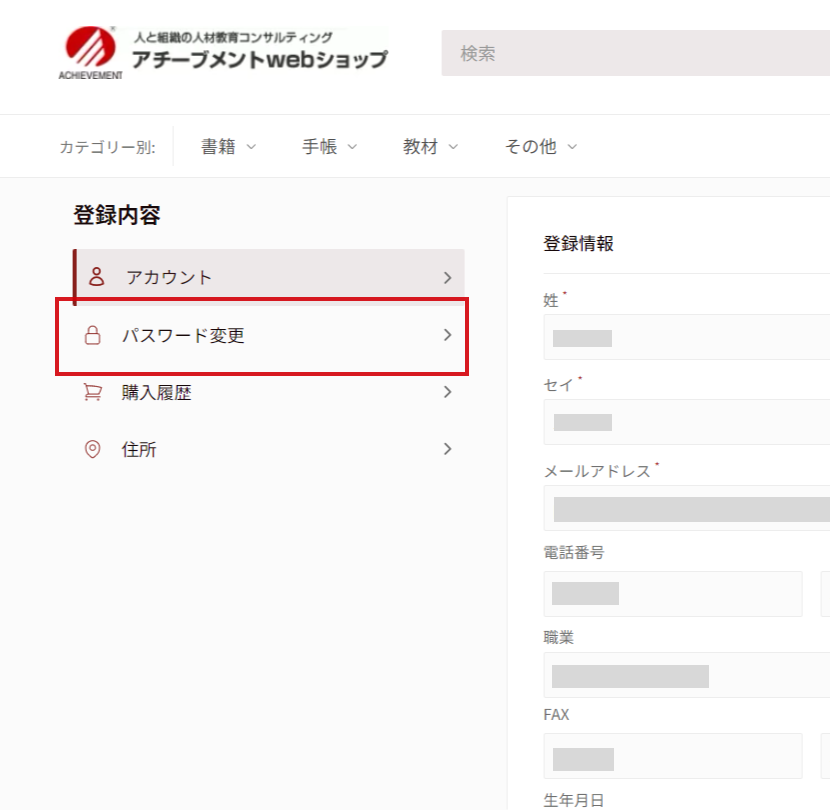Click the lock icon for パスワード変更

(x=93, y=335)
